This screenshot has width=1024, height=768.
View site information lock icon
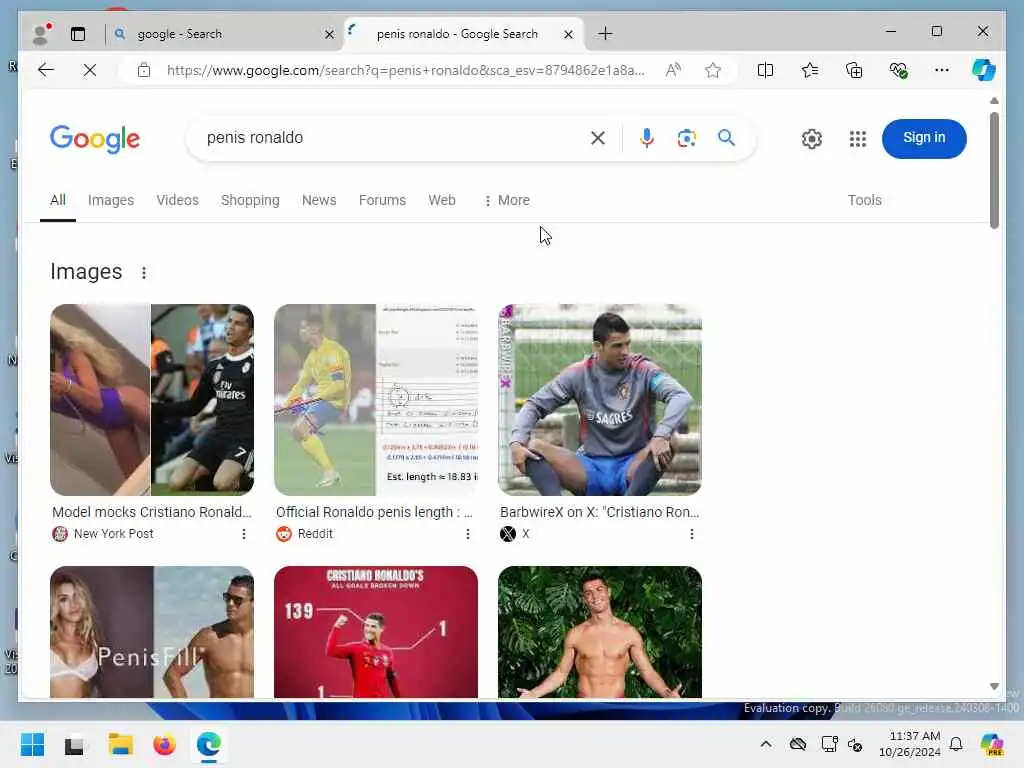coord(144,70)
